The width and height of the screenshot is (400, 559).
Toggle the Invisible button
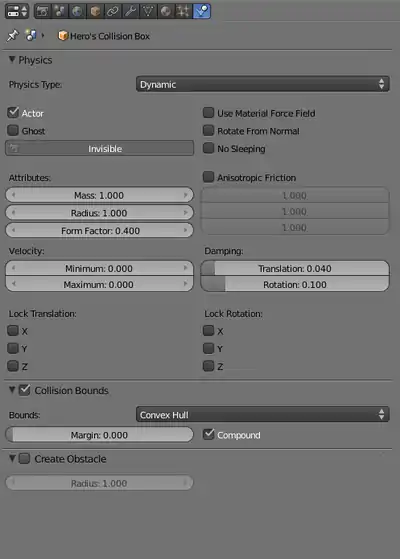(x=99, y=148)
